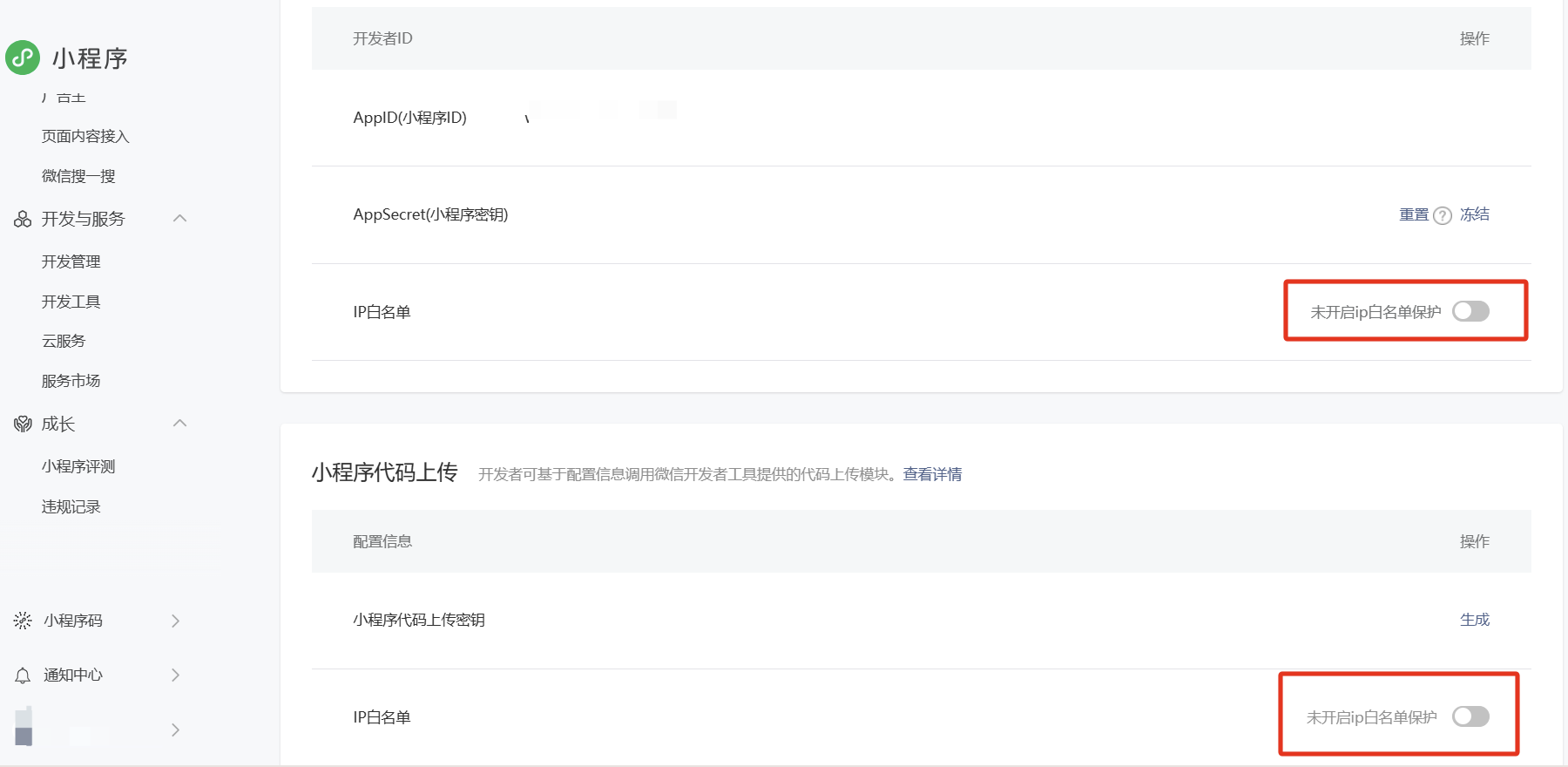
Task: Click the question mark help icon beside 重置
Action: click(x=1443, y=215)
